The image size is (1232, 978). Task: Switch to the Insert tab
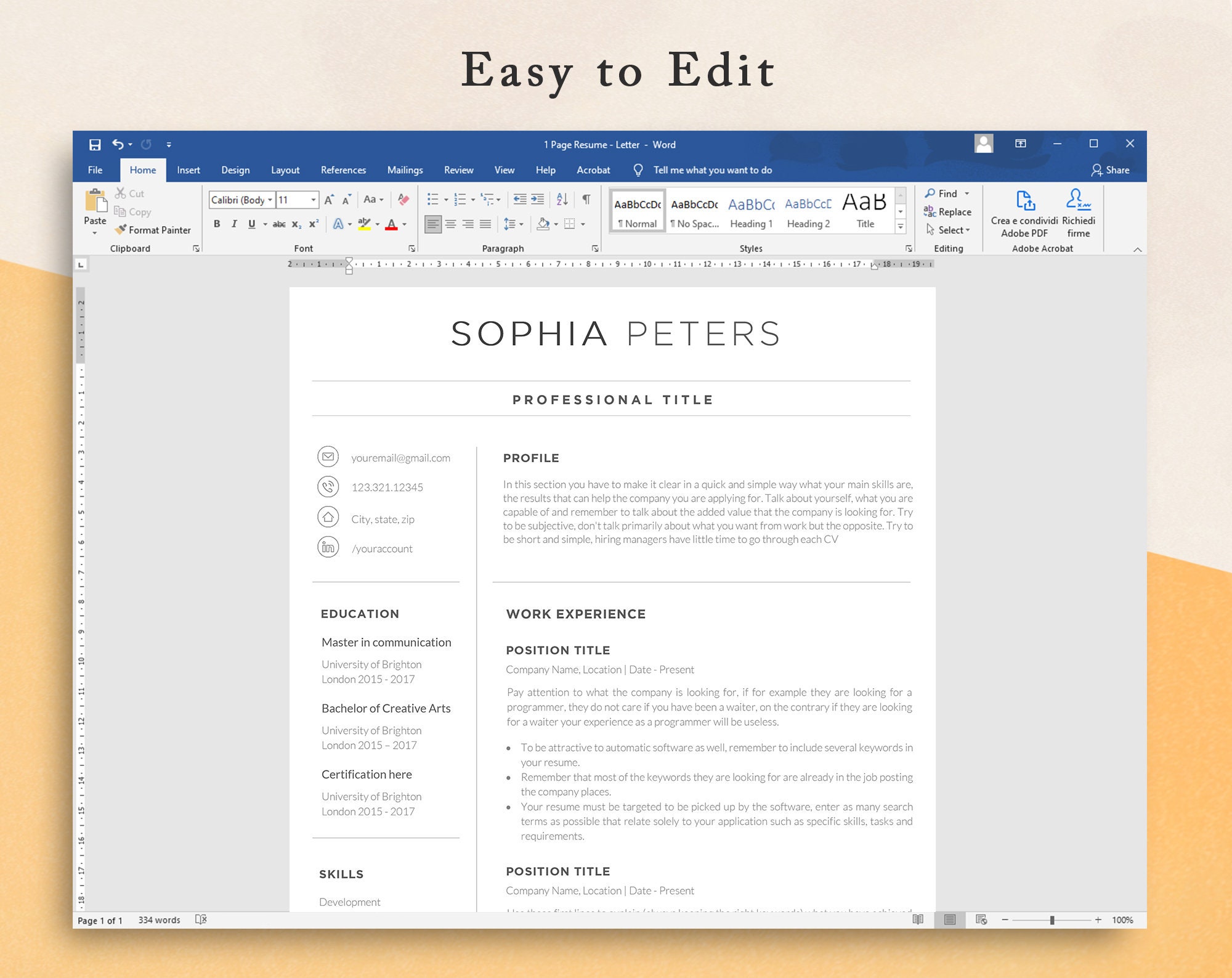pyautogui.click(x=188, y=170)
